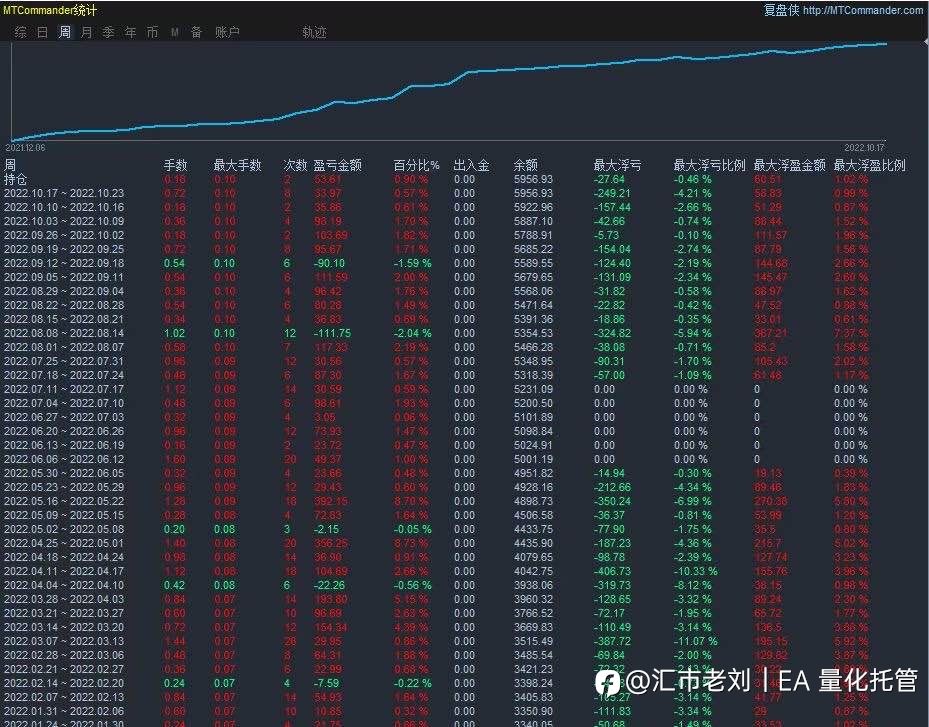Click the loss amount -7.59

pos(326,683)
